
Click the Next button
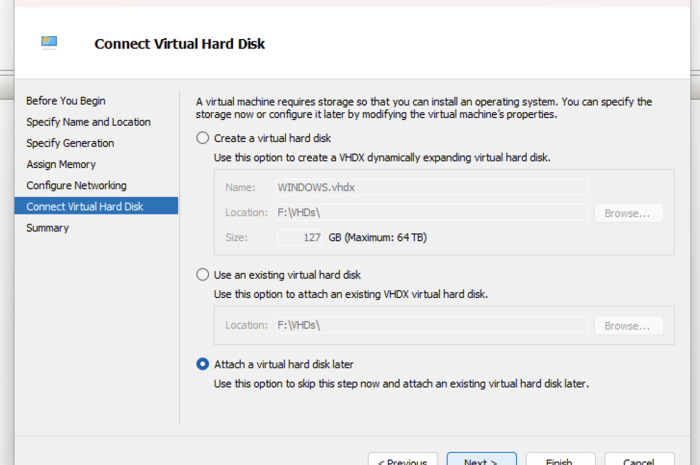481,461
